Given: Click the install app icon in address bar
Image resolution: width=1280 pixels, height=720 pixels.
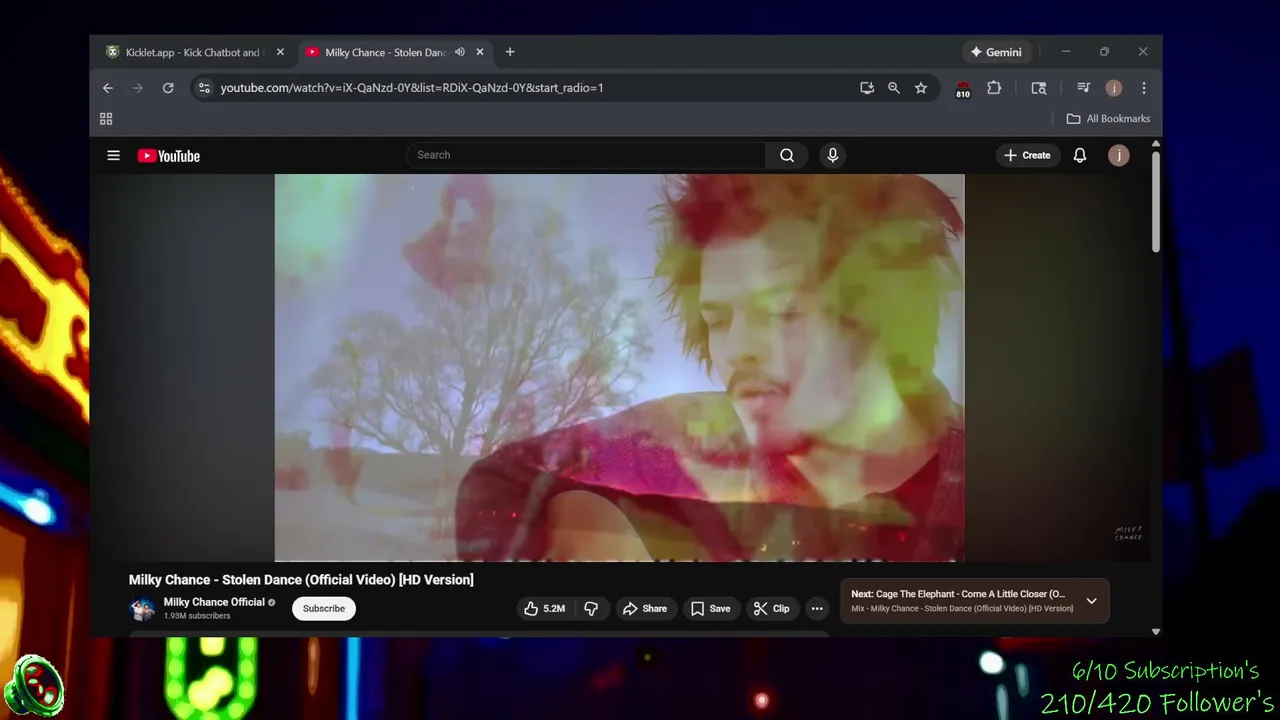Looking at the screenshot, I should click(x=867, y=88).
